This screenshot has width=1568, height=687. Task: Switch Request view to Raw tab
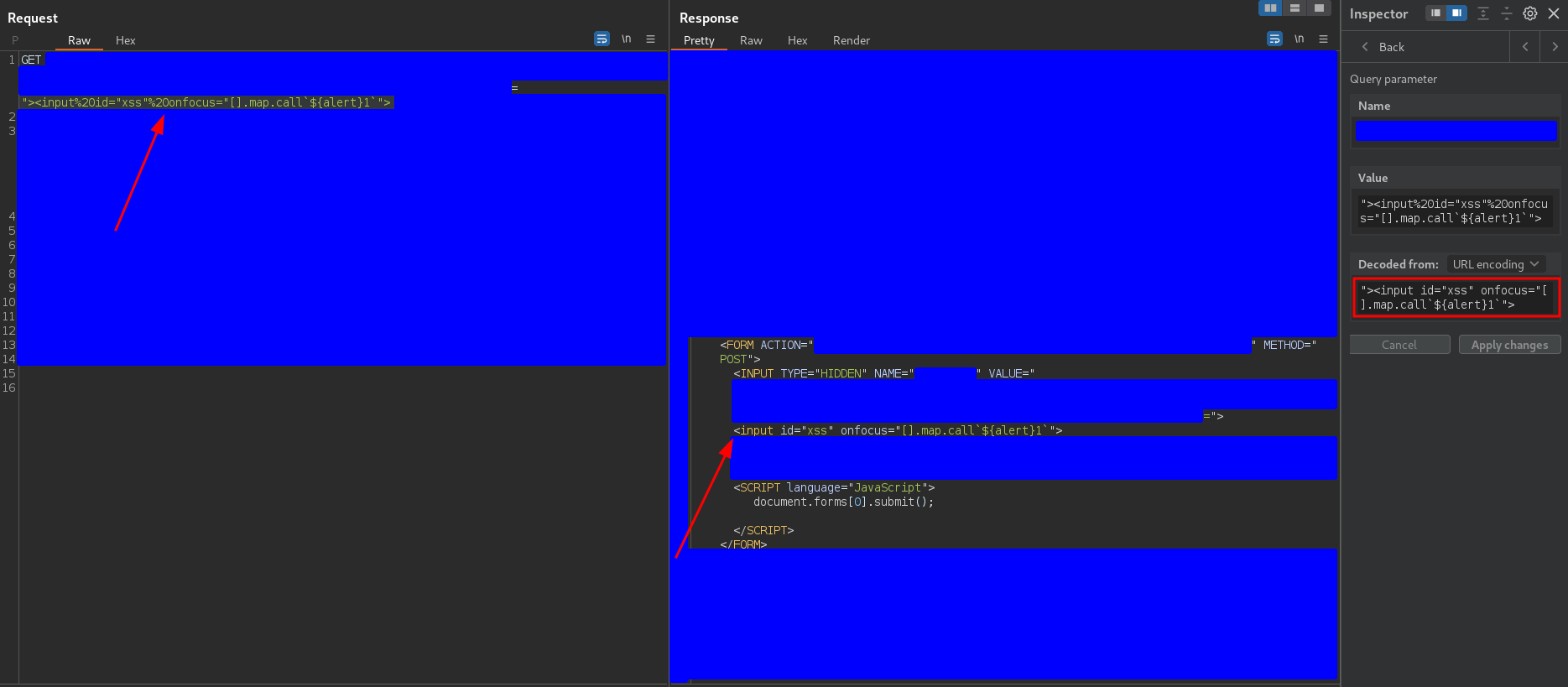79,40
